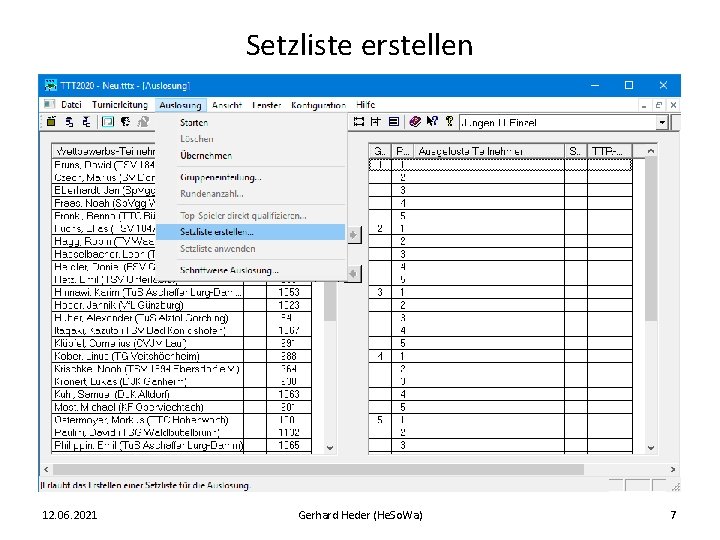Click the value 1063 in Kuhn's row
This screenshot has height=540, width=720.
[289, 394]
